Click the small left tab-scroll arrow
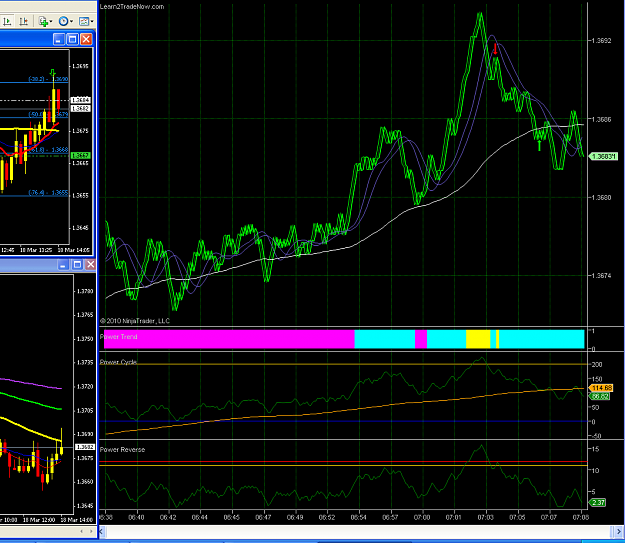The width and height of the screenshot is (625, 543). (82, 531)
